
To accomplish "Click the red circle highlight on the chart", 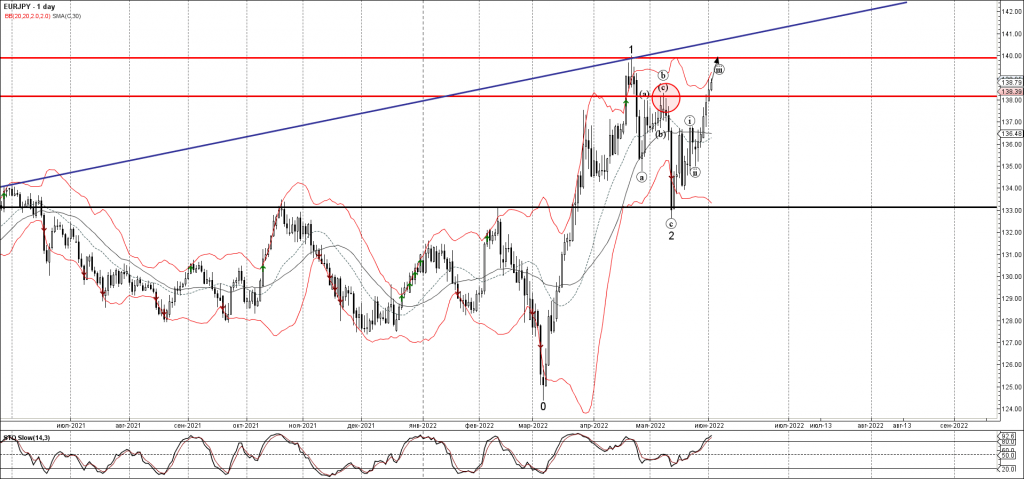I will pos(666,97).
